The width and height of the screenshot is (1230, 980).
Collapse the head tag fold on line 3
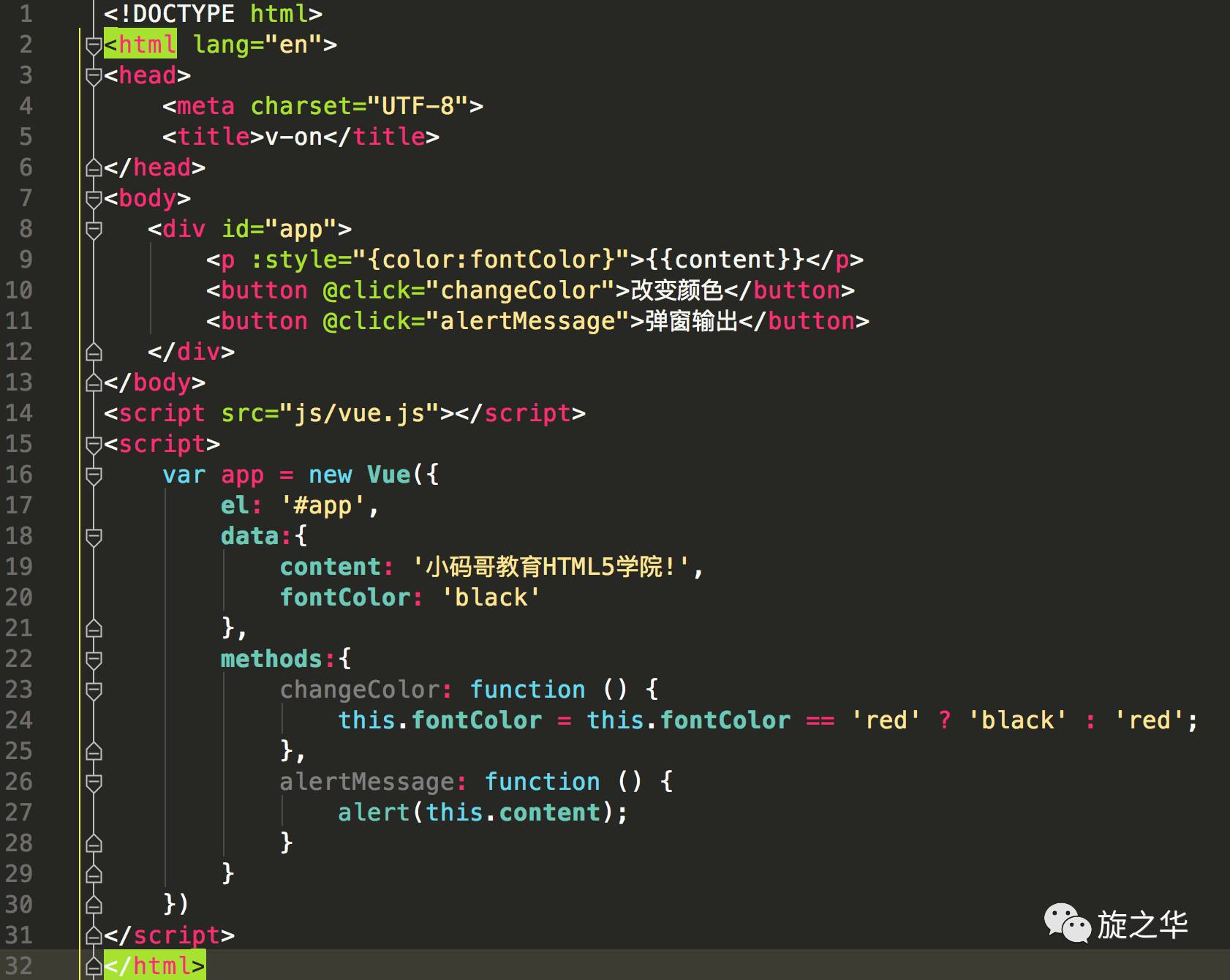(x=94, y=76)
